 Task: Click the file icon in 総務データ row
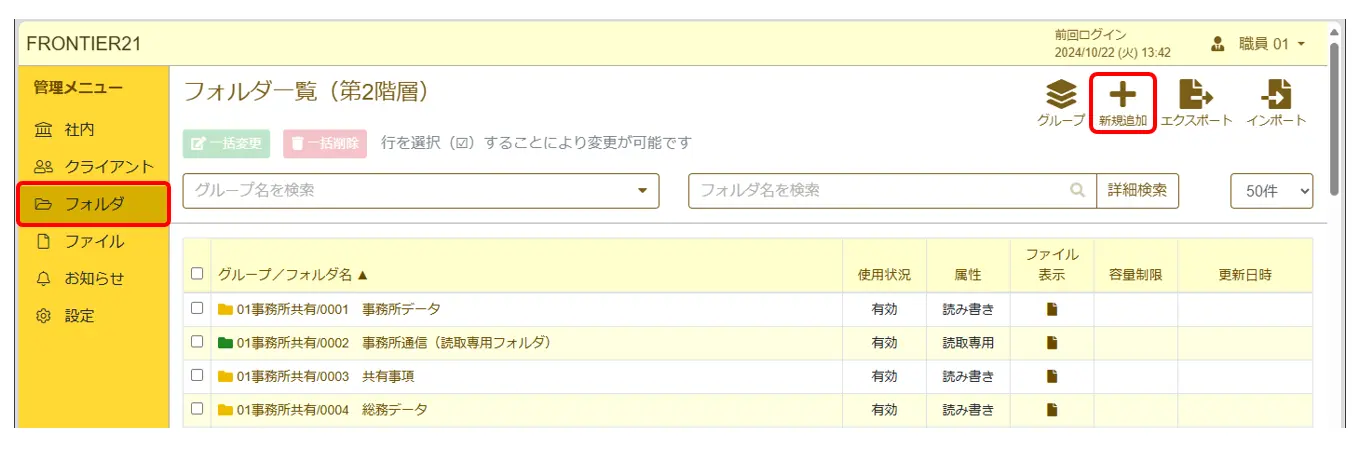coord(1052,409)
